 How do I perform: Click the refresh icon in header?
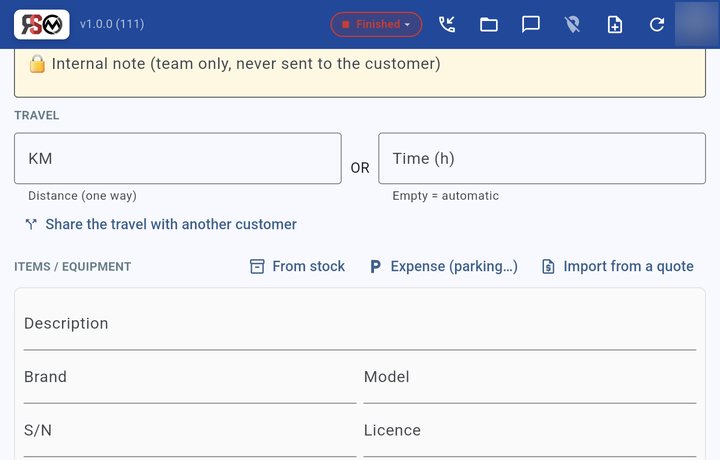coord(657,24)
